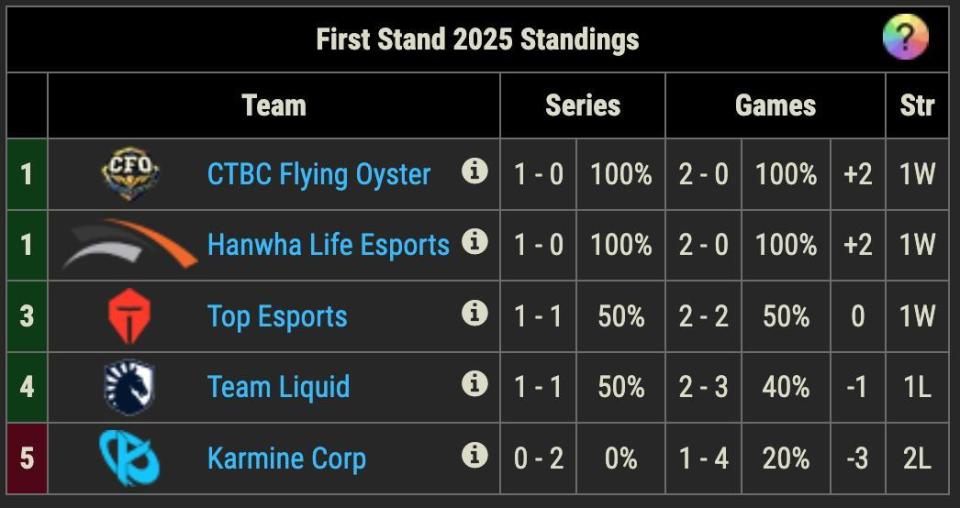This screenshot has height=508, width=960.
Task: Open the CTBC Flying Oyster team link
Action: coord(318,174)
